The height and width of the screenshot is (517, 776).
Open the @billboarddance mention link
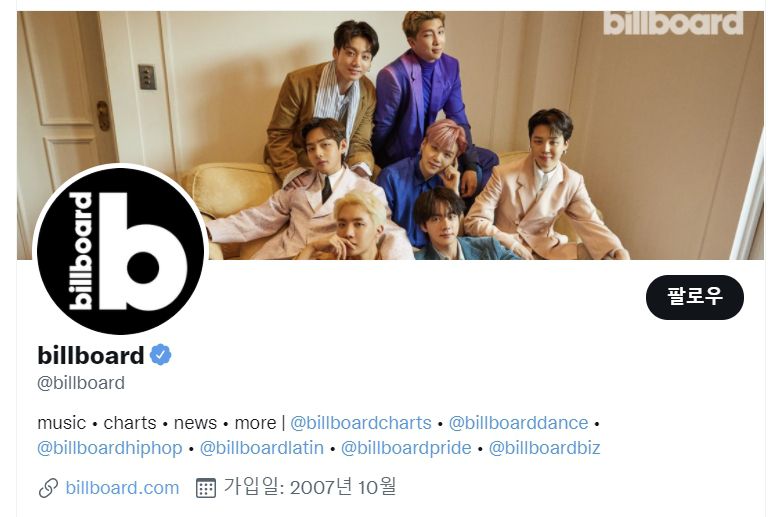coord(518,423)
